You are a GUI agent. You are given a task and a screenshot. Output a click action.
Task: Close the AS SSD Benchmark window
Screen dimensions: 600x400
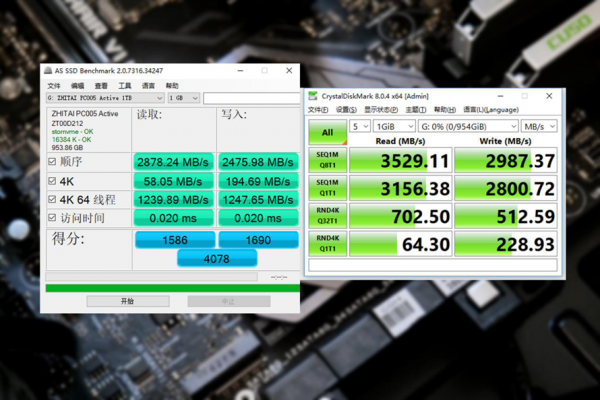pyautogui.click(x=289, y=70)
